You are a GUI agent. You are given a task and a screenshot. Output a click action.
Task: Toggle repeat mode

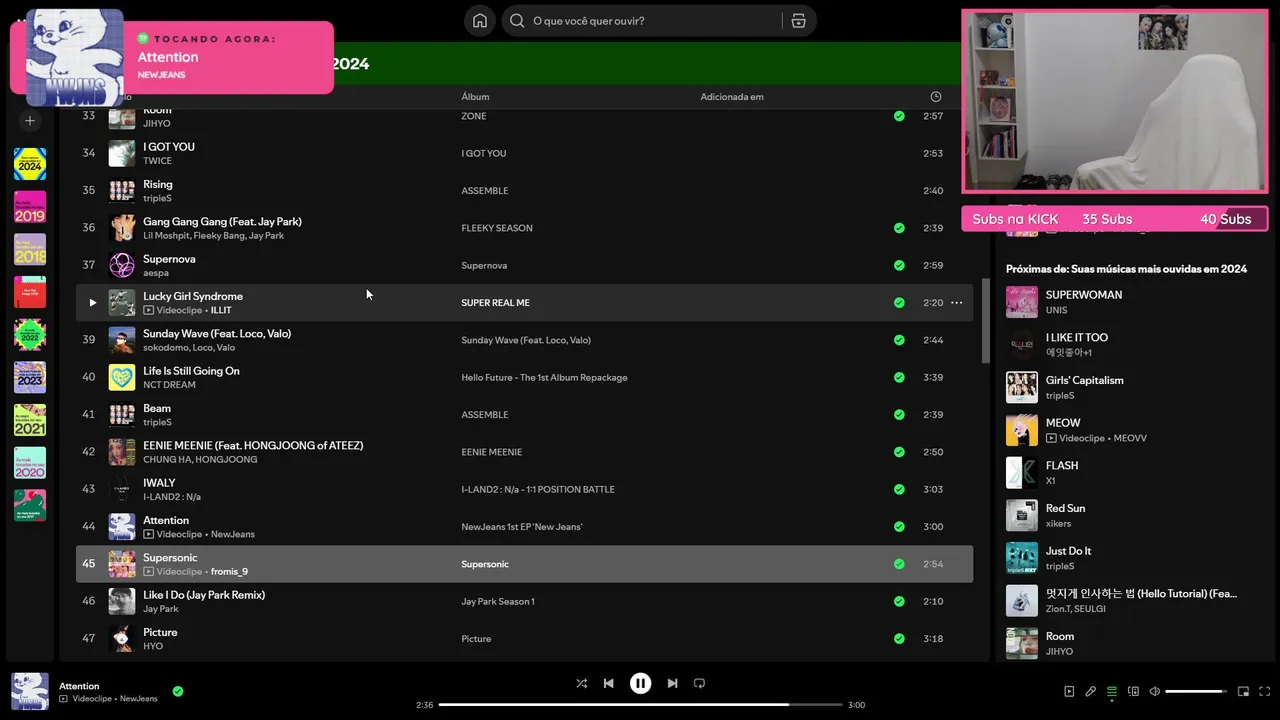click(x=699, y=683)
